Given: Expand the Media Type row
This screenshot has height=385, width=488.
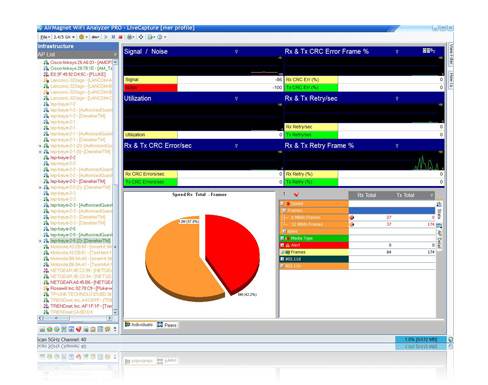Looking at the screenshot, I should click(282, 238).
